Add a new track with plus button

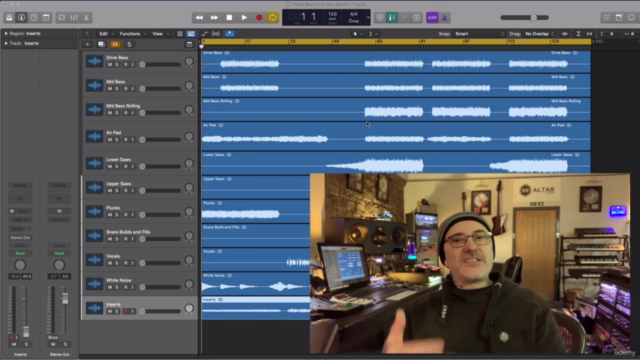pos(87,44)
